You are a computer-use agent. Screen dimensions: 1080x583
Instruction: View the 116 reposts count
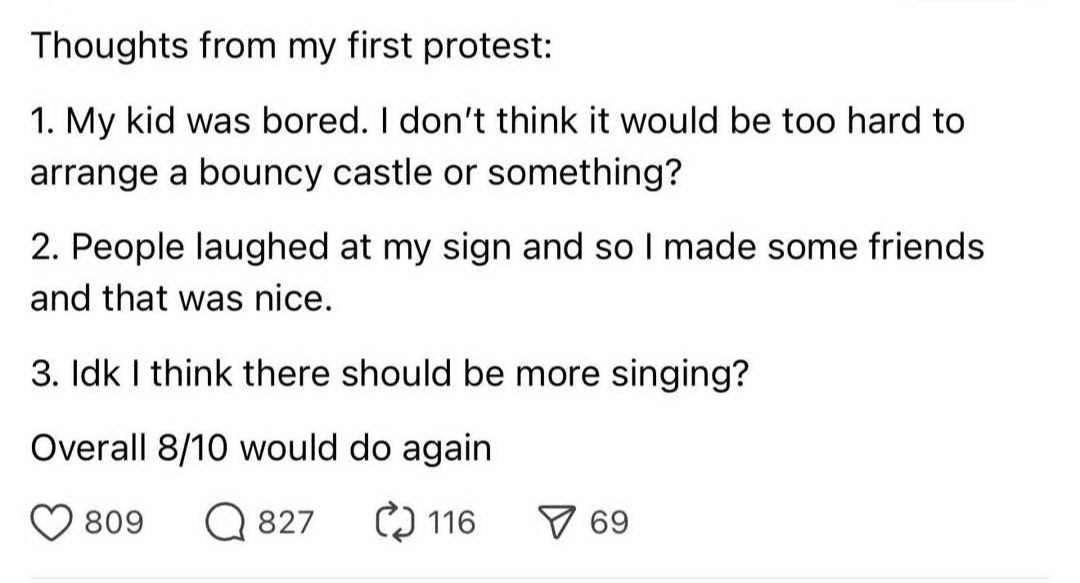coord(451,522)
